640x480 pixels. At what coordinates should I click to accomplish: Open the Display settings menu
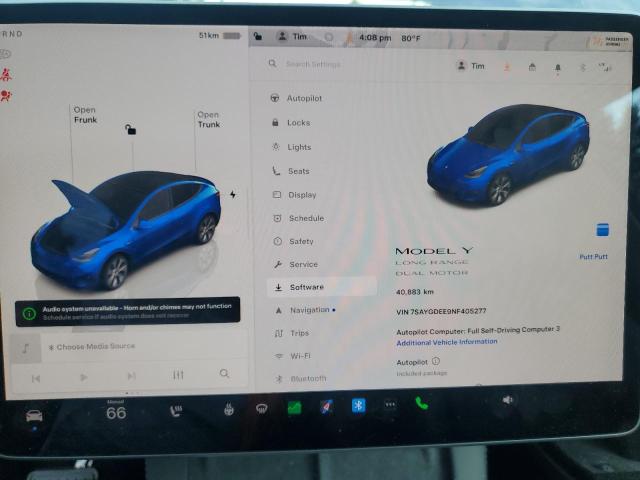point(294,195)
